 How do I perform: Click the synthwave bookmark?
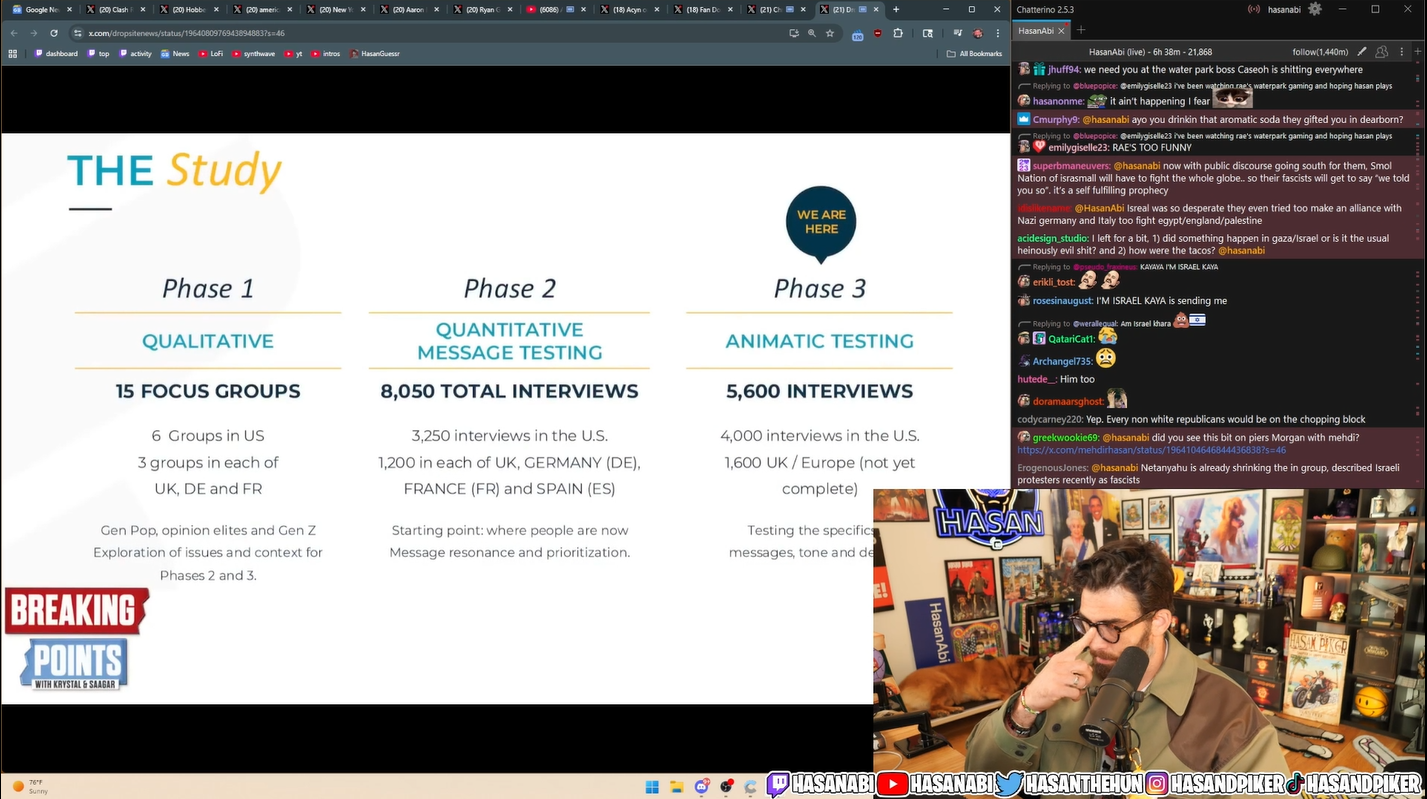pos(253,54)
